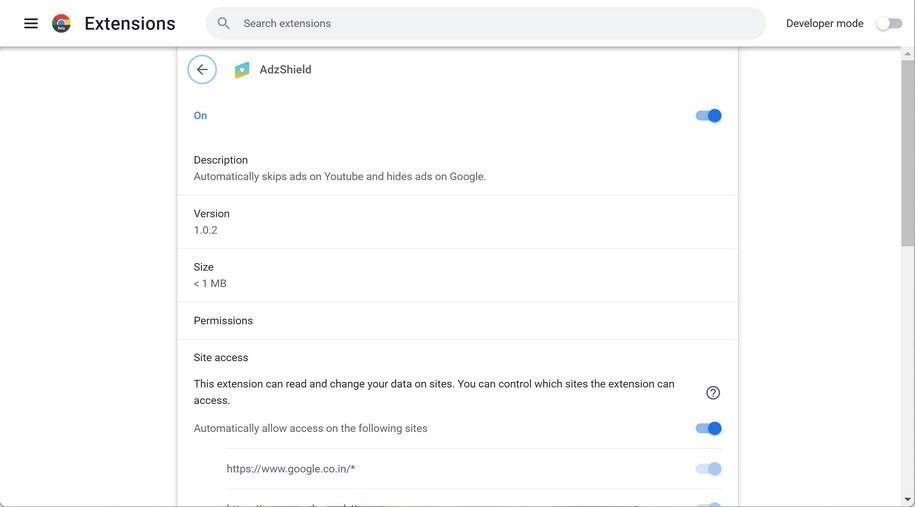
Task: Click the Chrome logo icon
Action: coord(62,23)
